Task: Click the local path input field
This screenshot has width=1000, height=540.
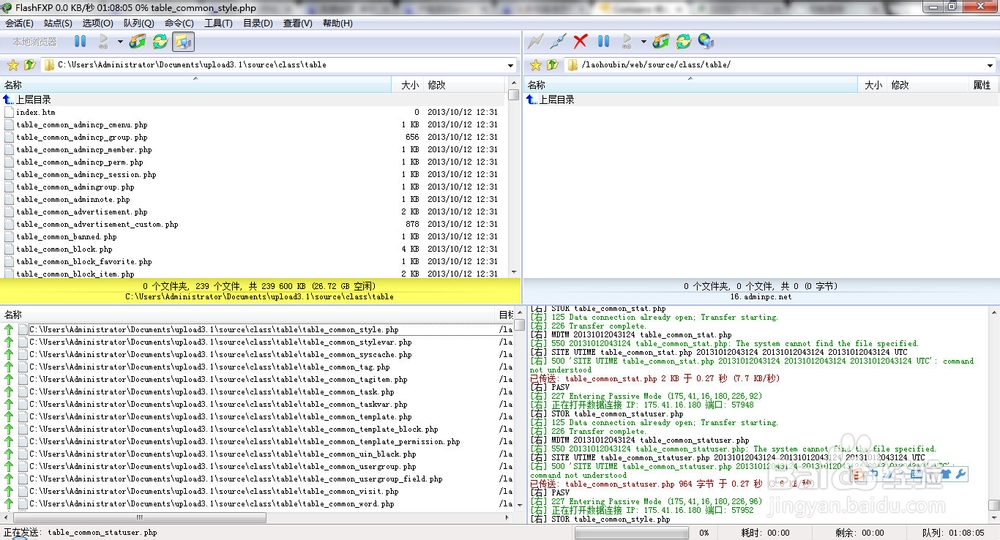Action: [279, 65]
